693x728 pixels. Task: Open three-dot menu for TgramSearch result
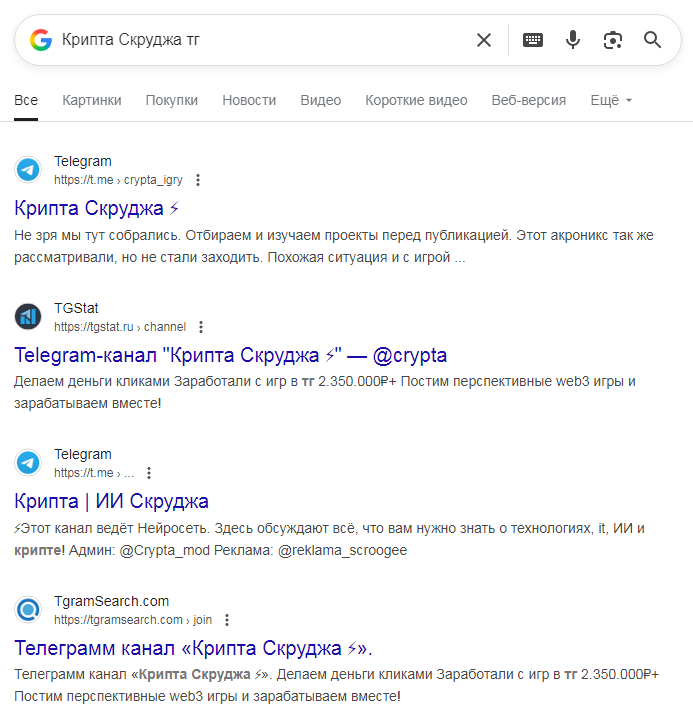[227, 620]
